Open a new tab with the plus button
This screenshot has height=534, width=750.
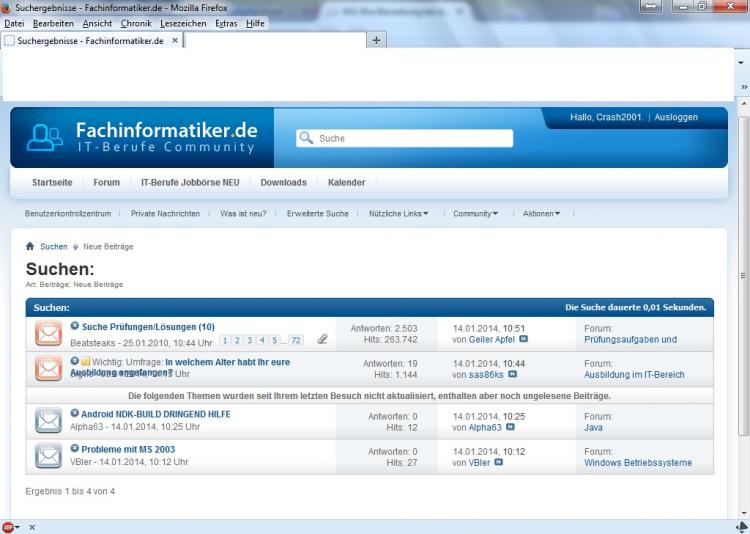click(x=376, y=40)
